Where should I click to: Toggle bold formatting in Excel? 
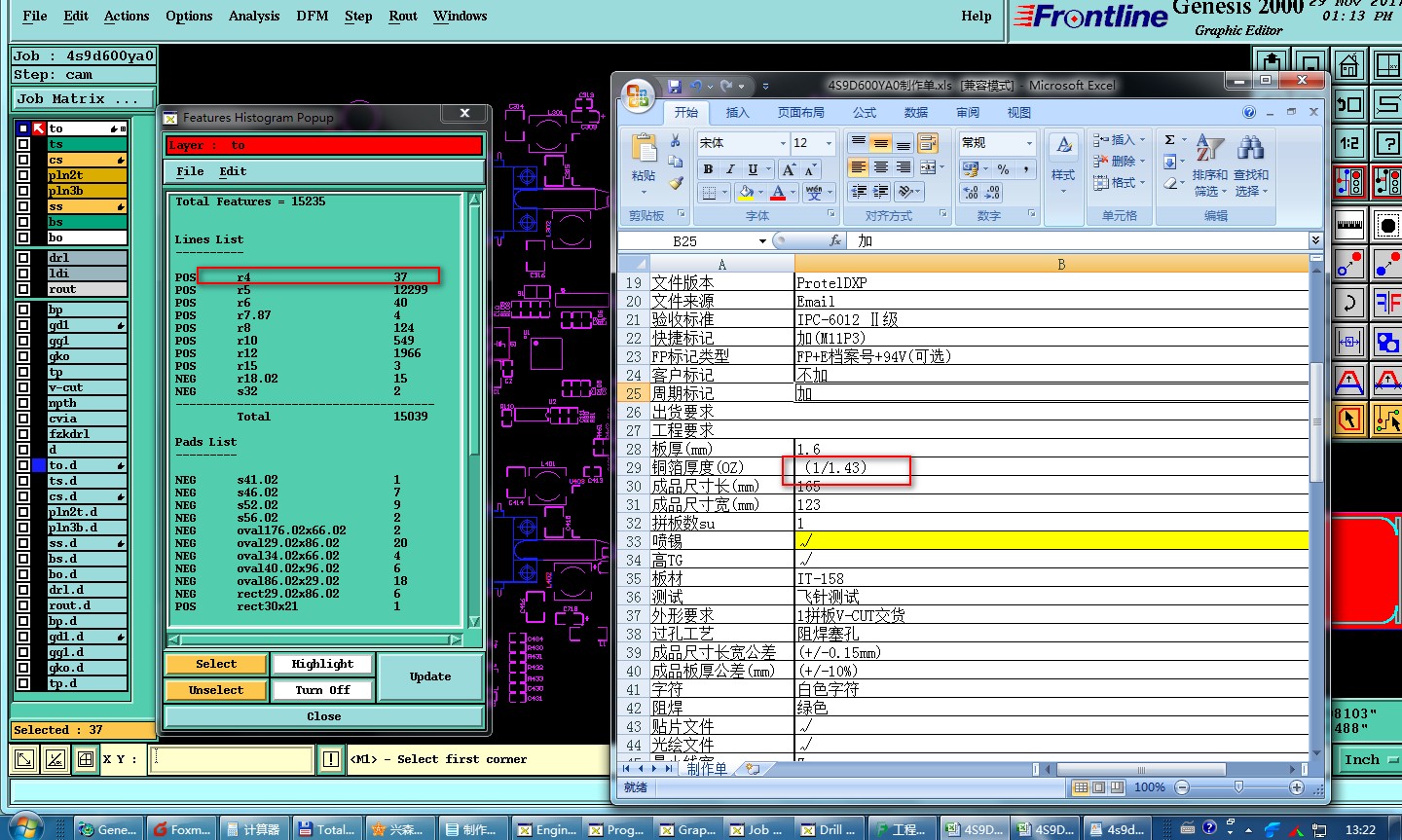click(708, 169)
